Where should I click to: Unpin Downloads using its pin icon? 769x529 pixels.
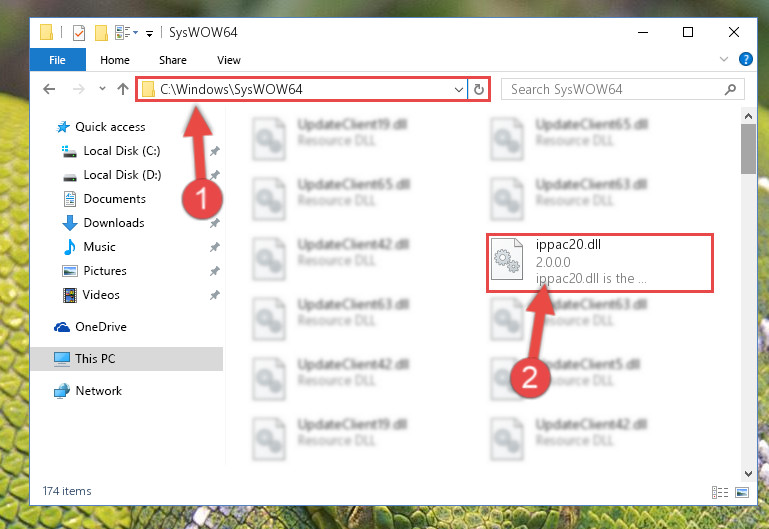click(214, 223)
